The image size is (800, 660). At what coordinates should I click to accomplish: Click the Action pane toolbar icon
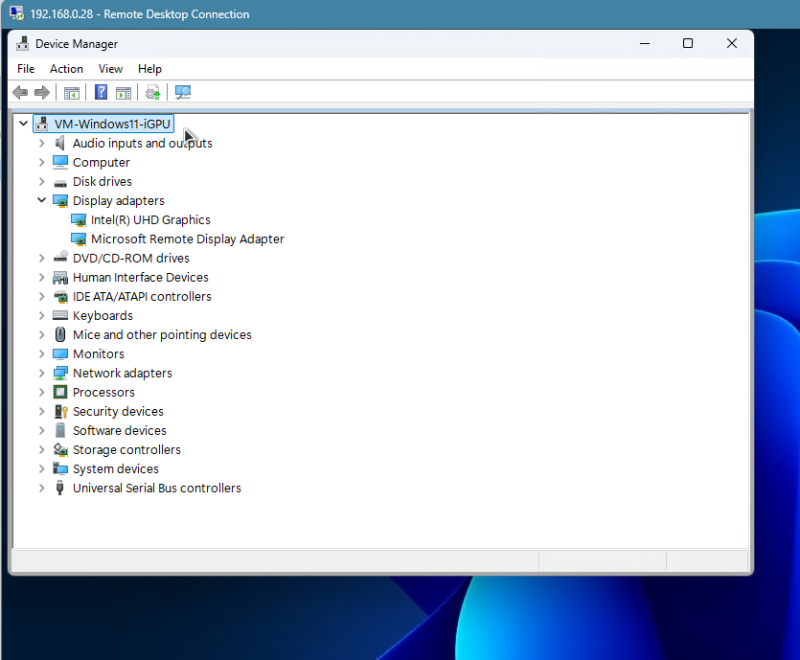(123, 93)
